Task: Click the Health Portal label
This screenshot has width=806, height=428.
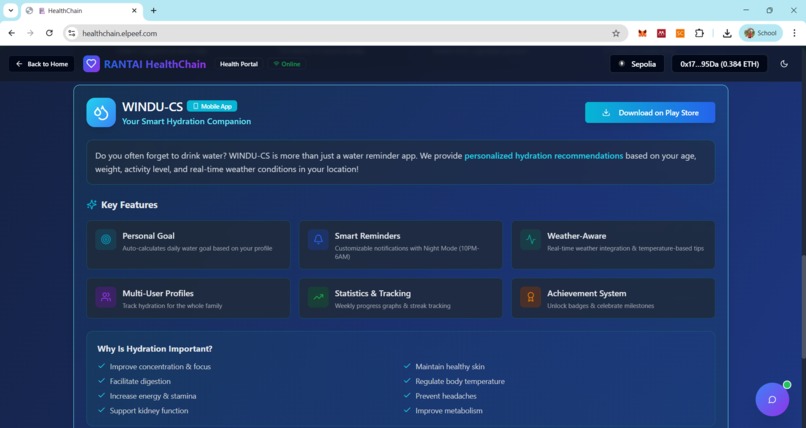Action: point(239,64)
